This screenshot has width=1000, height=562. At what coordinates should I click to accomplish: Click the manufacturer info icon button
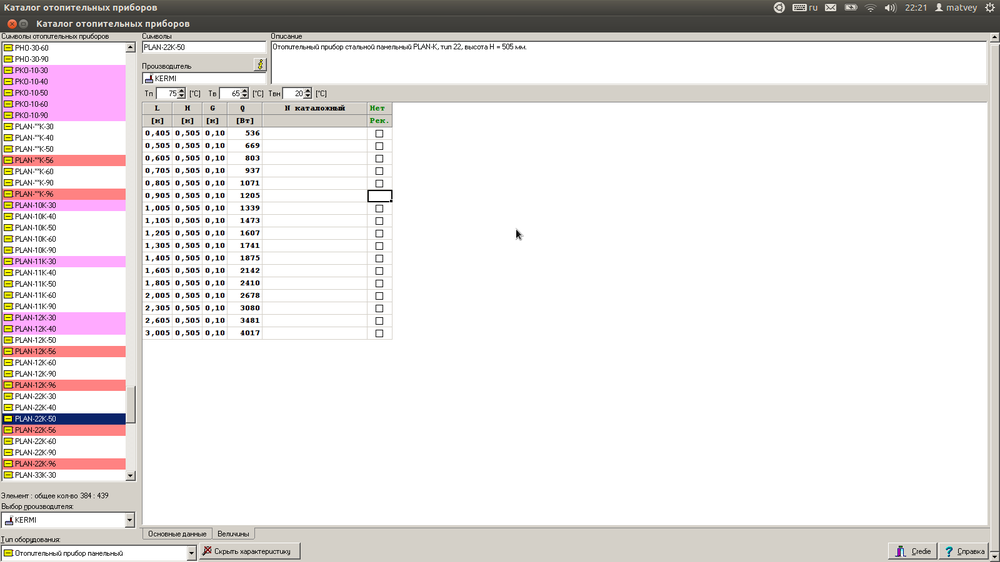click(260, 65)
